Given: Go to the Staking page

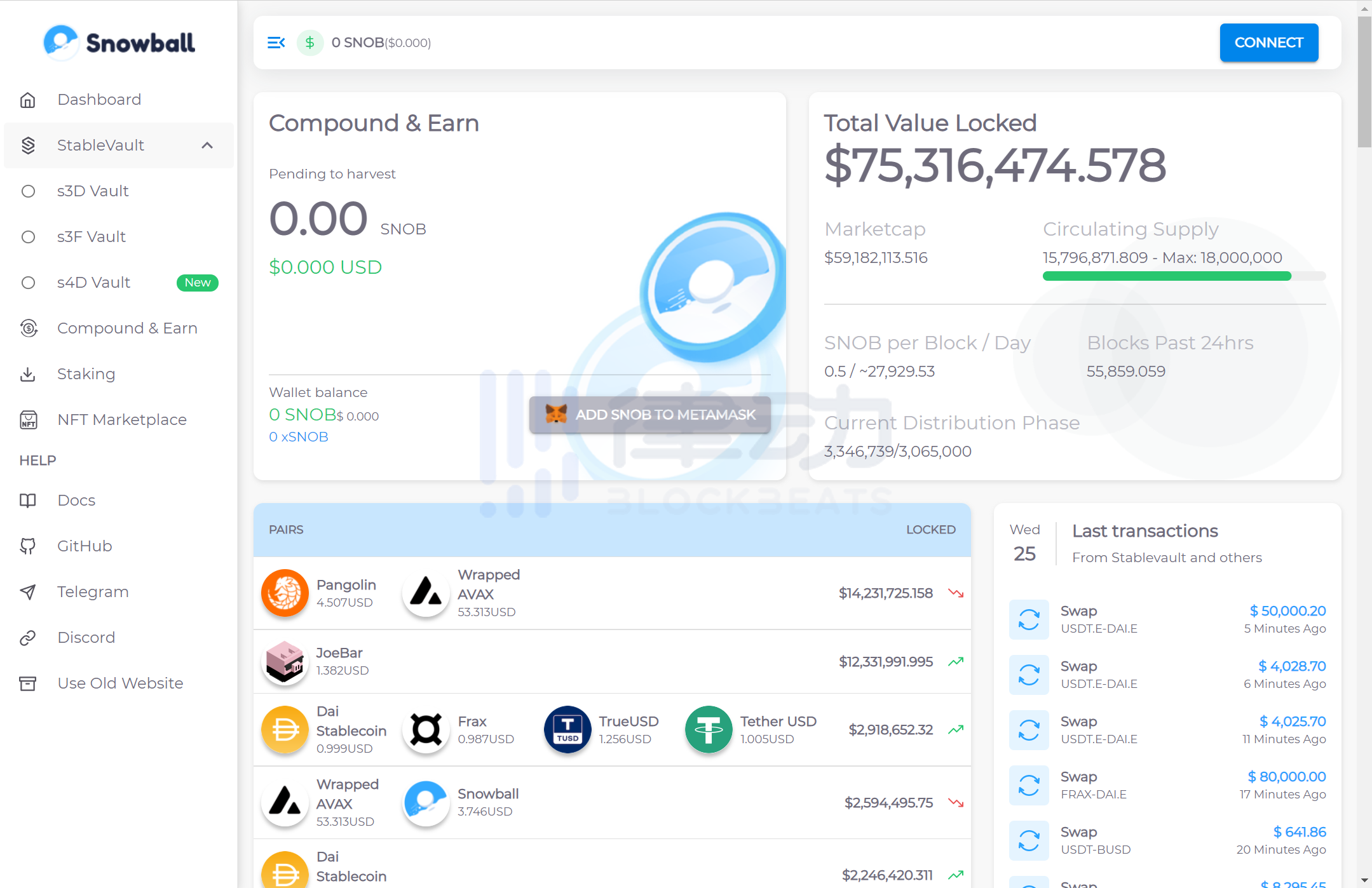Looking at the screenshot, I should pyautogui.click(x=119, y=374).
